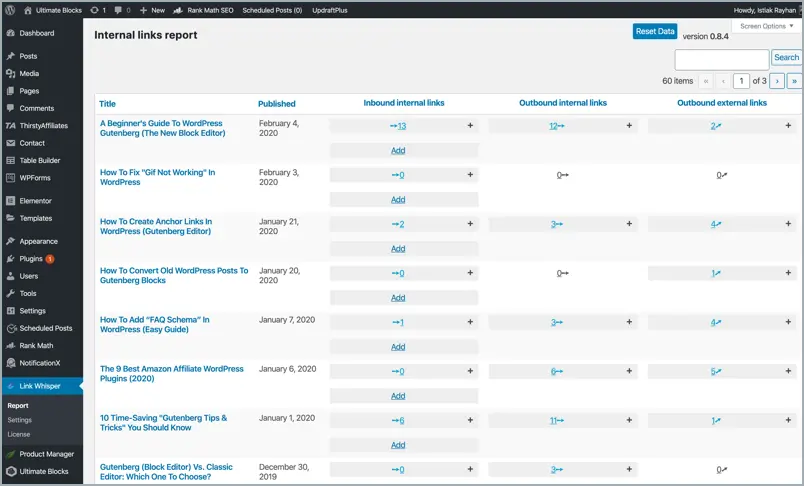
Task: Open the Comments icon in sidebar
Action: tap(10, 108)
